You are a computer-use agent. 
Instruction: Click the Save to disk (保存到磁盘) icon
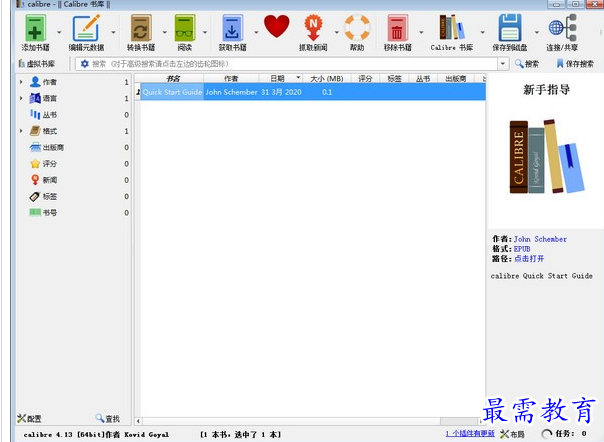coord(510,28)
